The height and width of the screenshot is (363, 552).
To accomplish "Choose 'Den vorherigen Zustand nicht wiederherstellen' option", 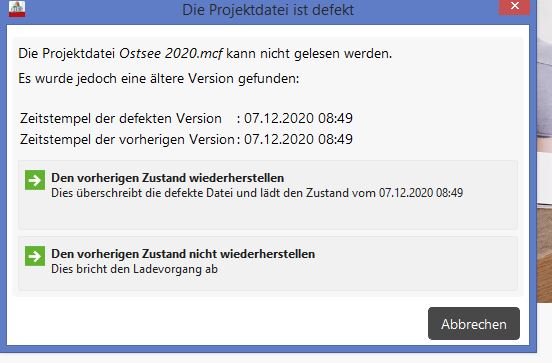I will tap(268, 263).
